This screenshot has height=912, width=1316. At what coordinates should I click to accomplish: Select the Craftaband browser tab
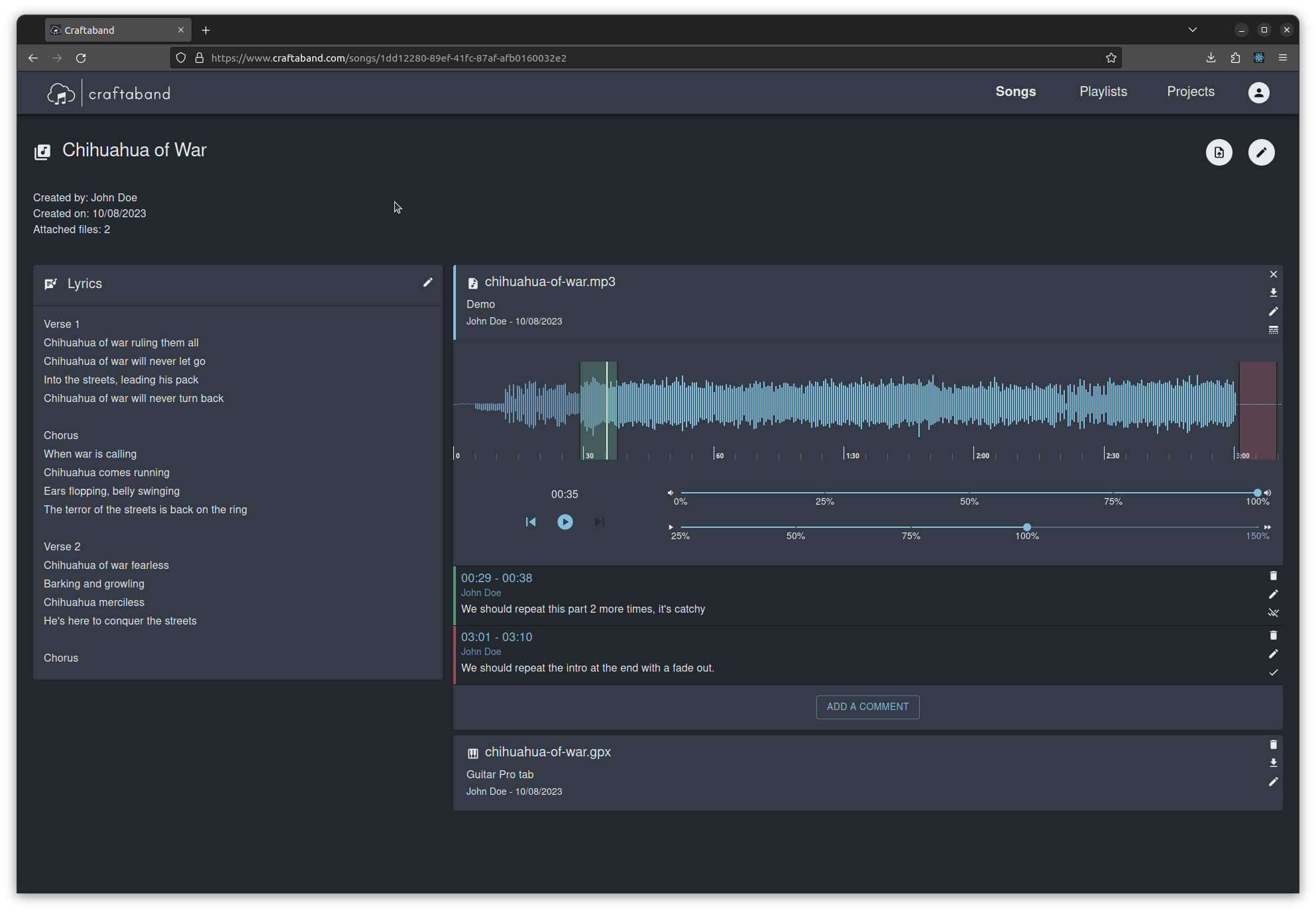(x=118, y=30)
